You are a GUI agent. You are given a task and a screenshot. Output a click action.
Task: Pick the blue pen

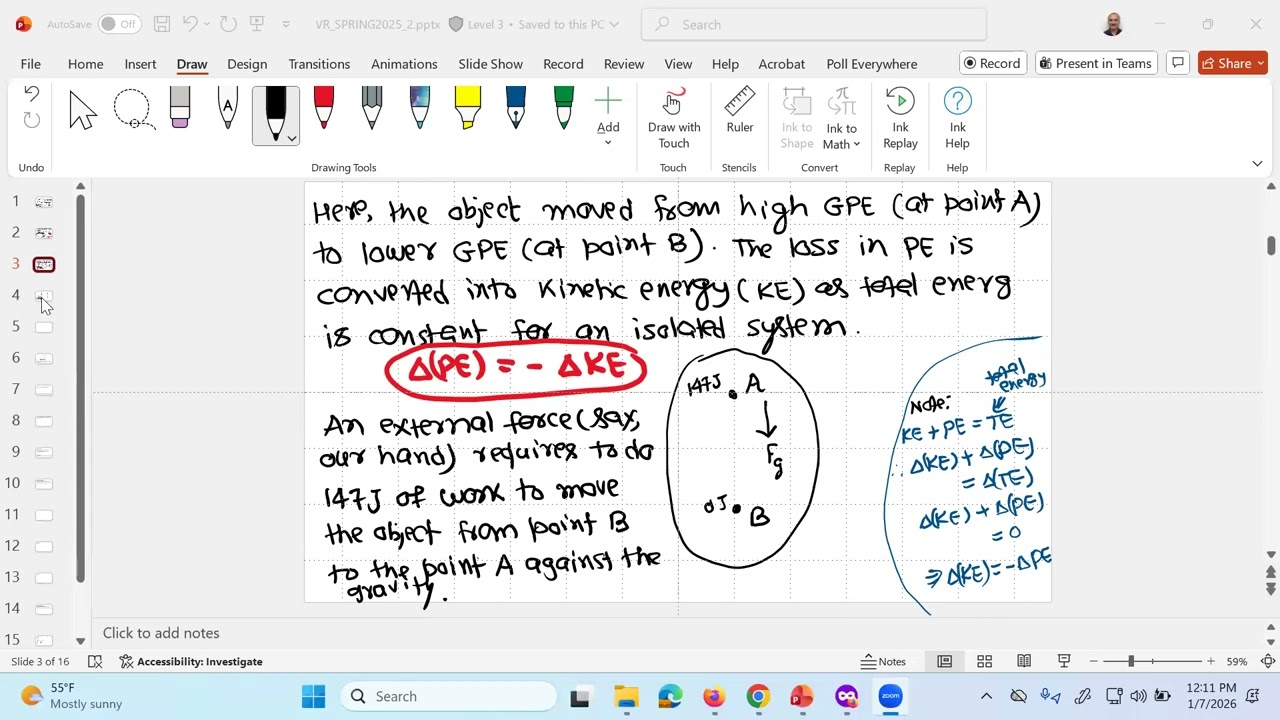click(x=515, y=108)
